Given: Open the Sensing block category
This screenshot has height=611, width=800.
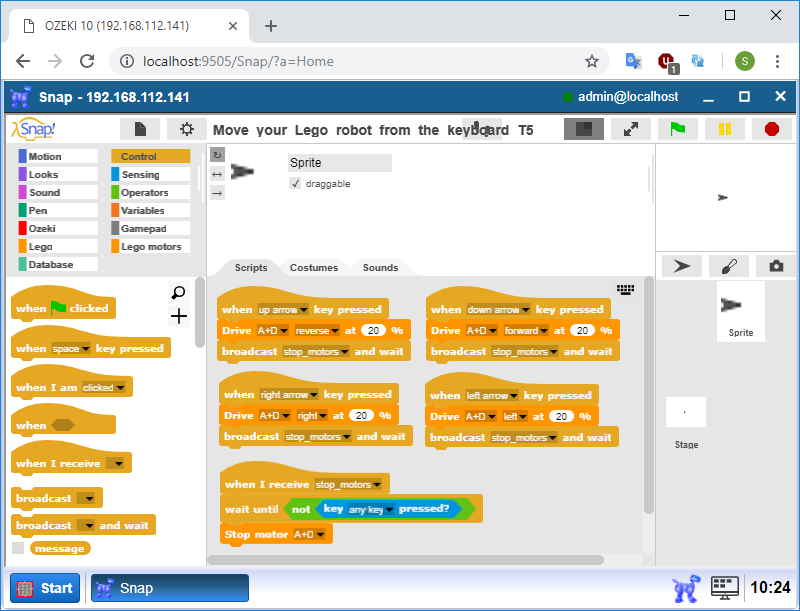Looking at the screenshot, I should 151,174.
